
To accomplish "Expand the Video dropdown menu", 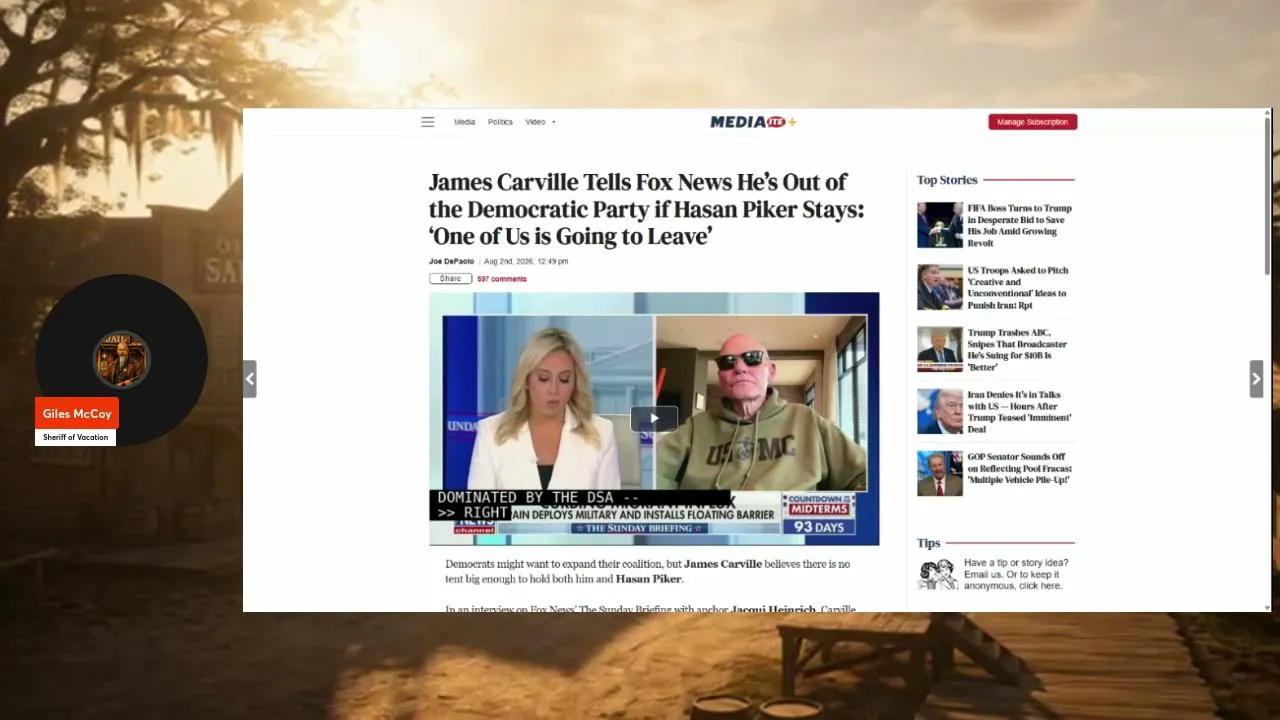I will click(540, 122).
